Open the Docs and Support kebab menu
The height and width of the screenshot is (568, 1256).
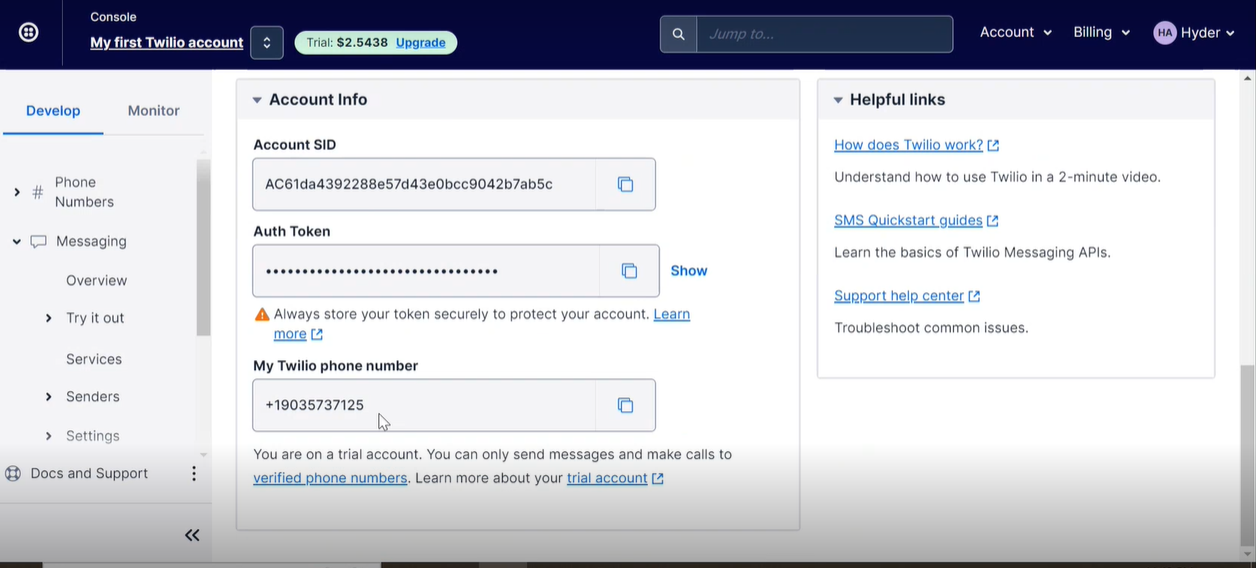click(194, 474)
